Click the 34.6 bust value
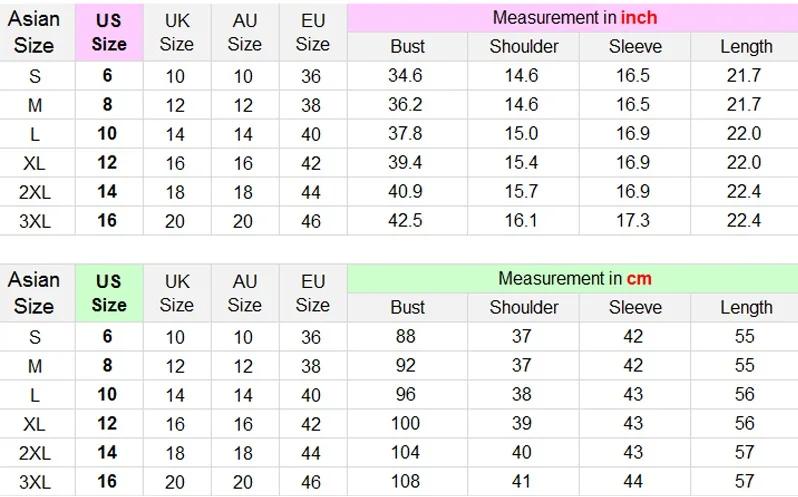 point(405,75)
